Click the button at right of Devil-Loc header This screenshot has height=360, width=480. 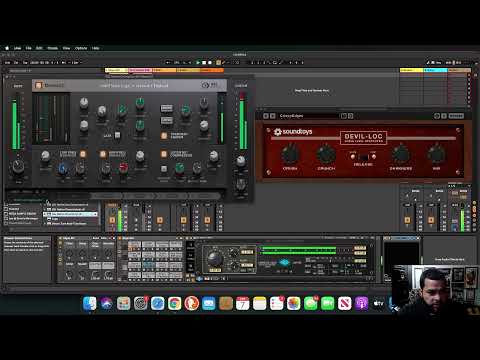point(456,116)
